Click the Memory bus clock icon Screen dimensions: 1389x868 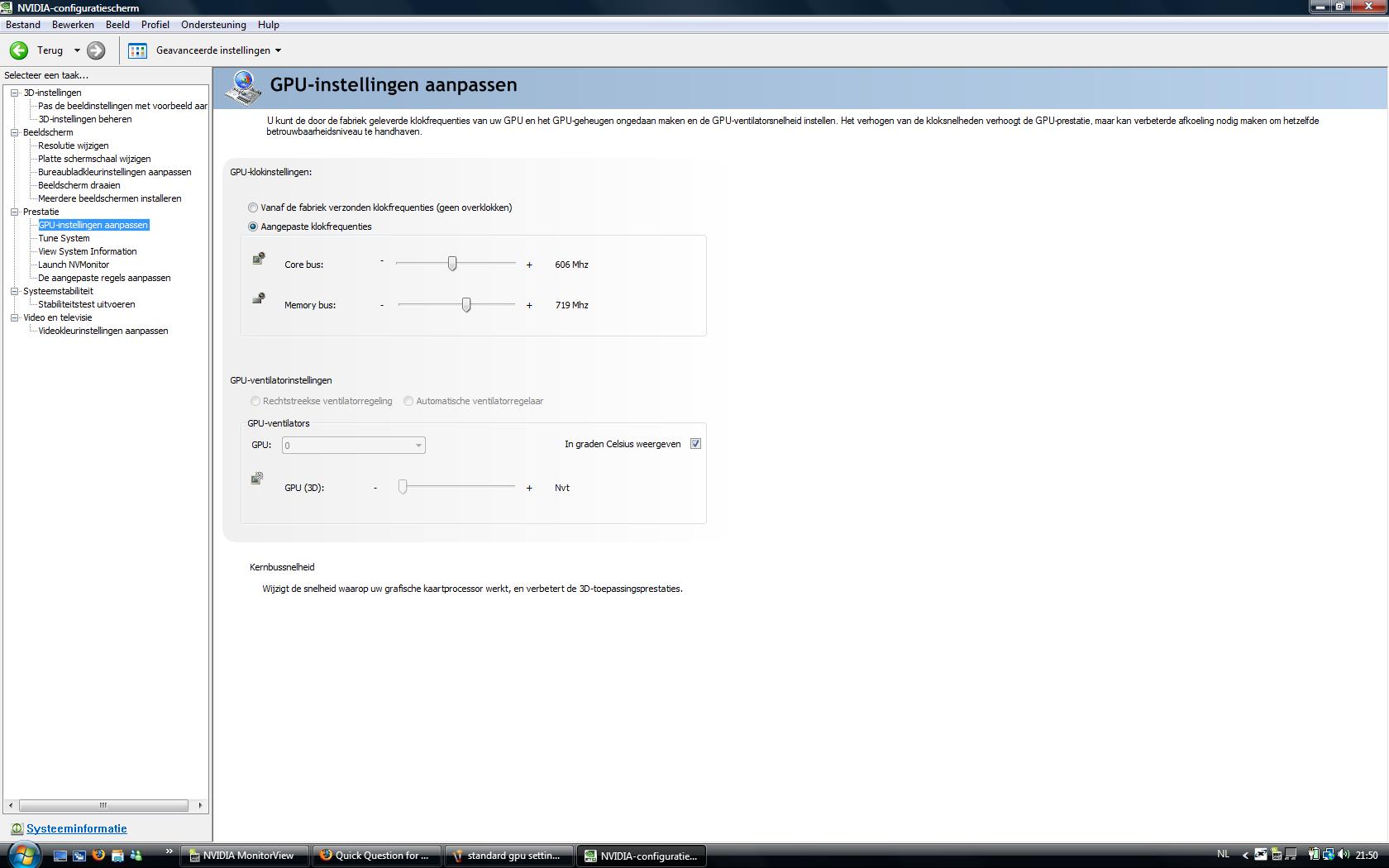tap(259, 298)
